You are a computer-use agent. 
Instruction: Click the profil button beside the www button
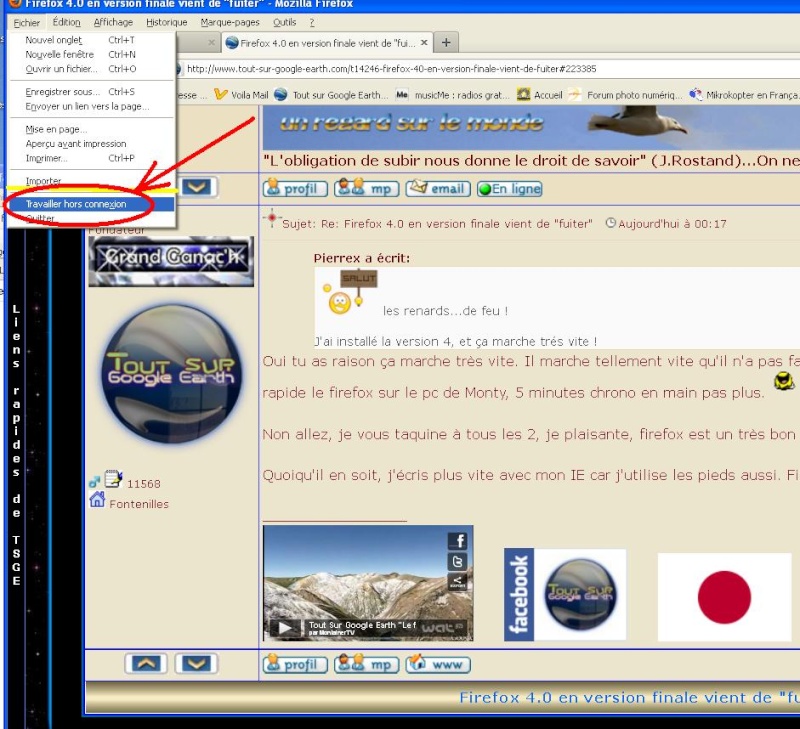point(295,664)
